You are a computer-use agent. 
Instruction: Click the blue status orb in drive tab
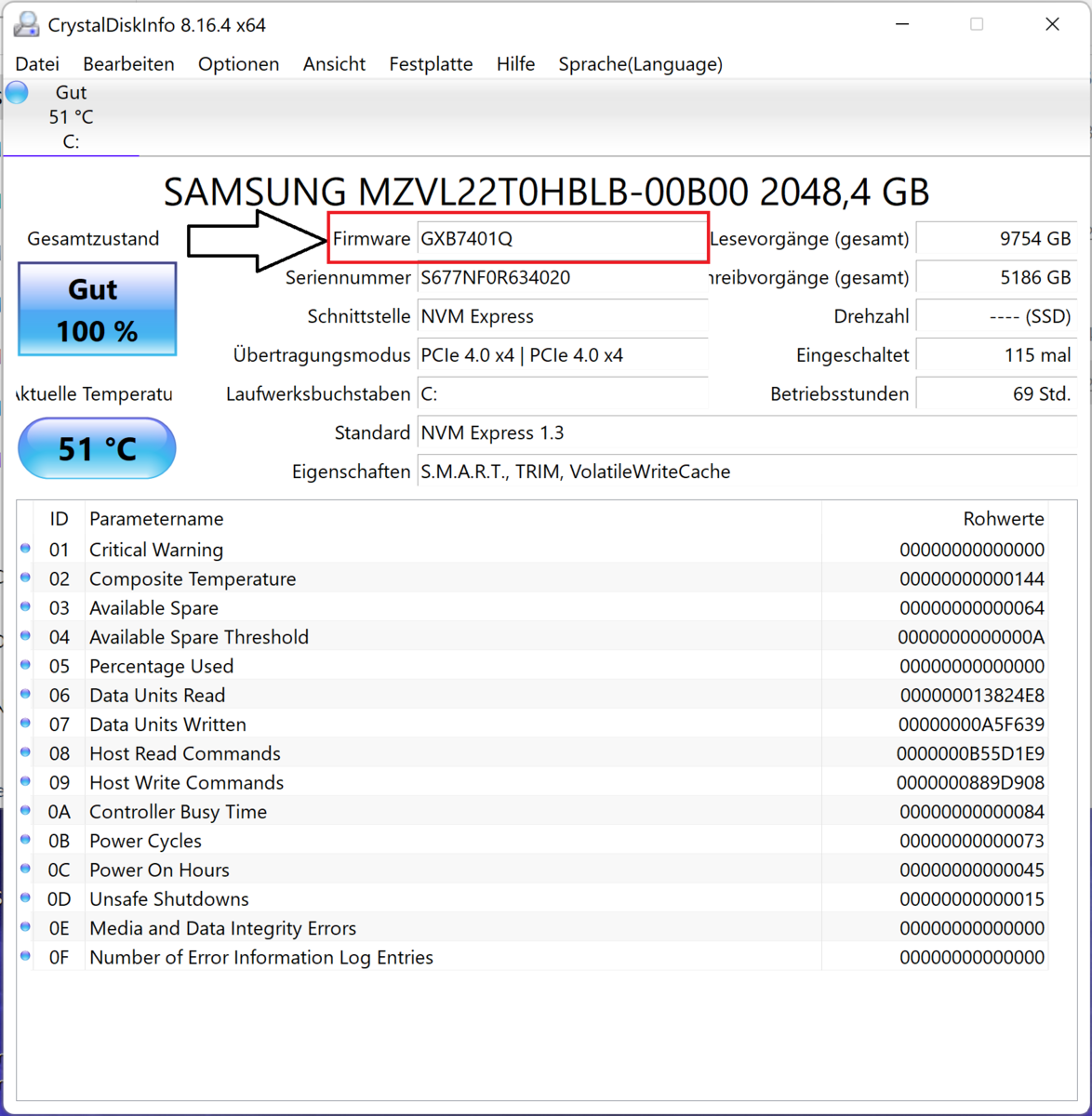pos(17,92)
